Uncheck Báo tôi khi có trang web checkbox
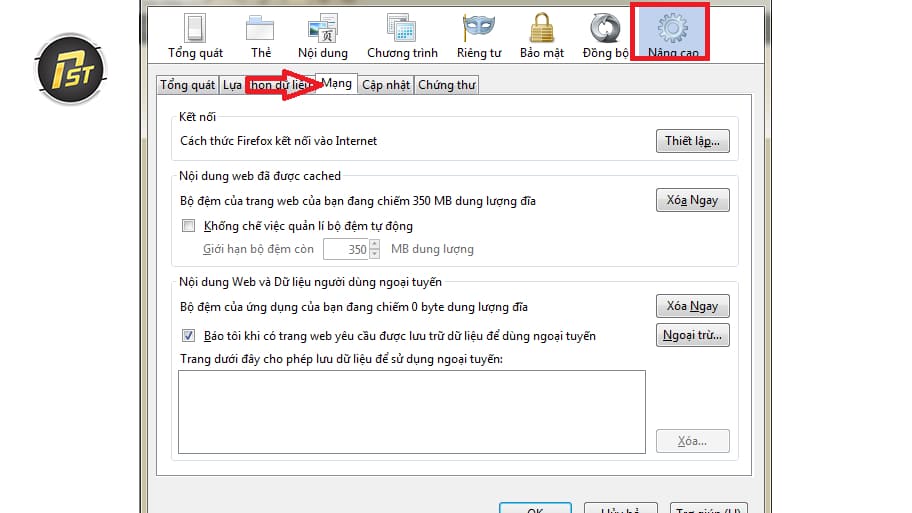This screenshot has width=912, height=513. pos(188,336)
